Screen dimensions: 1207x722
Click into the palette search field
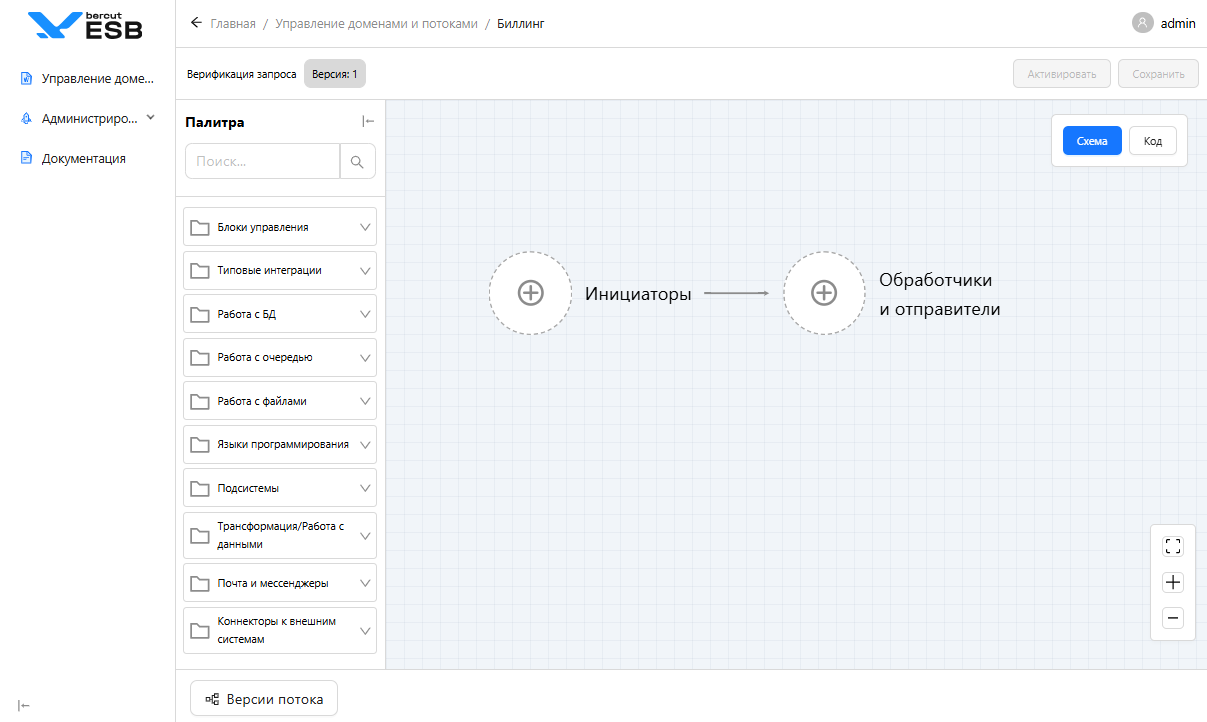point(263,161)
